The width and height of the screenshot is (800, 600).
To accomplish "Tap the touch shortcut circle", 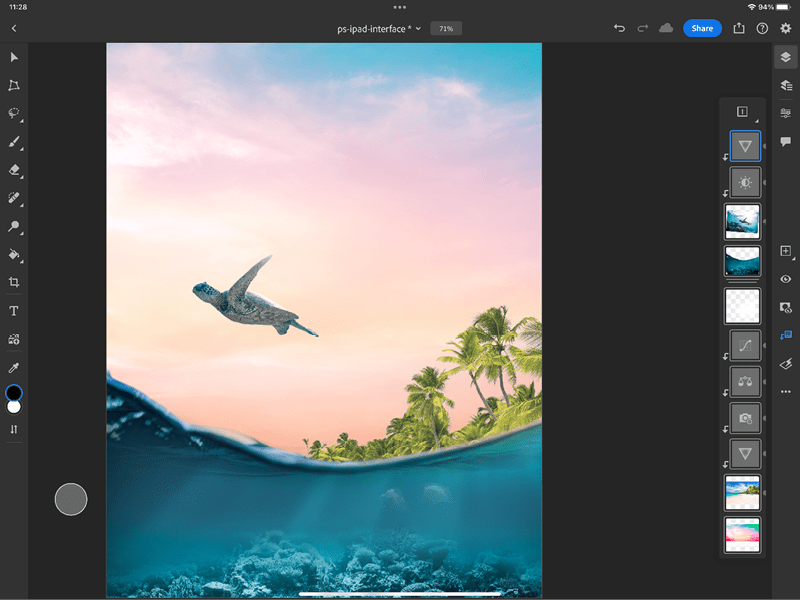I will [71, 499].
